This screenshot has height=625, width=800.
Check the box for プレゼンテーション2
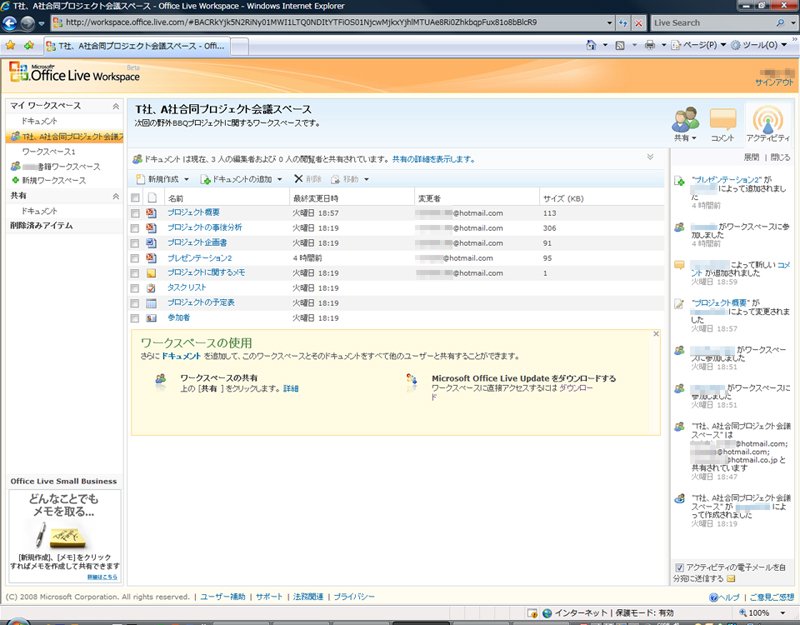click(135, 258)
